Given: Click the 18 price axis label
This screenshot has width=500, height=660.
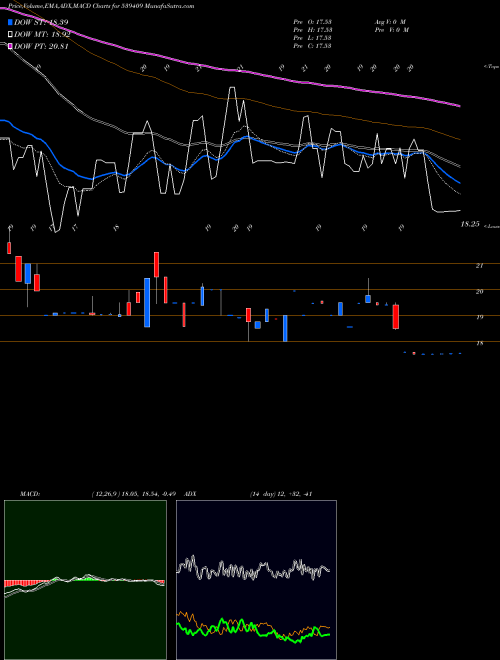Looking at the screenshot, I should pos(479,343).
